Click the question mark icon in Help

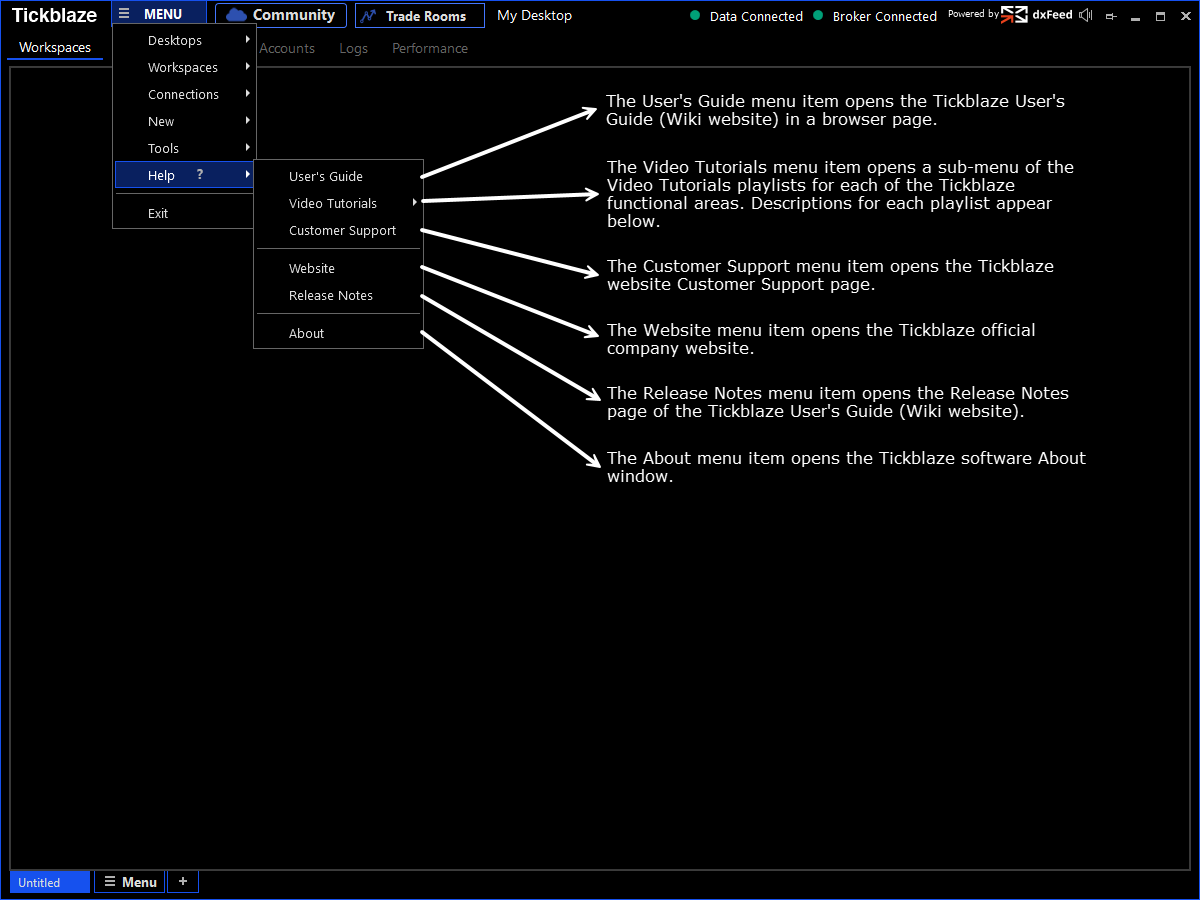(x=200, y=175)
